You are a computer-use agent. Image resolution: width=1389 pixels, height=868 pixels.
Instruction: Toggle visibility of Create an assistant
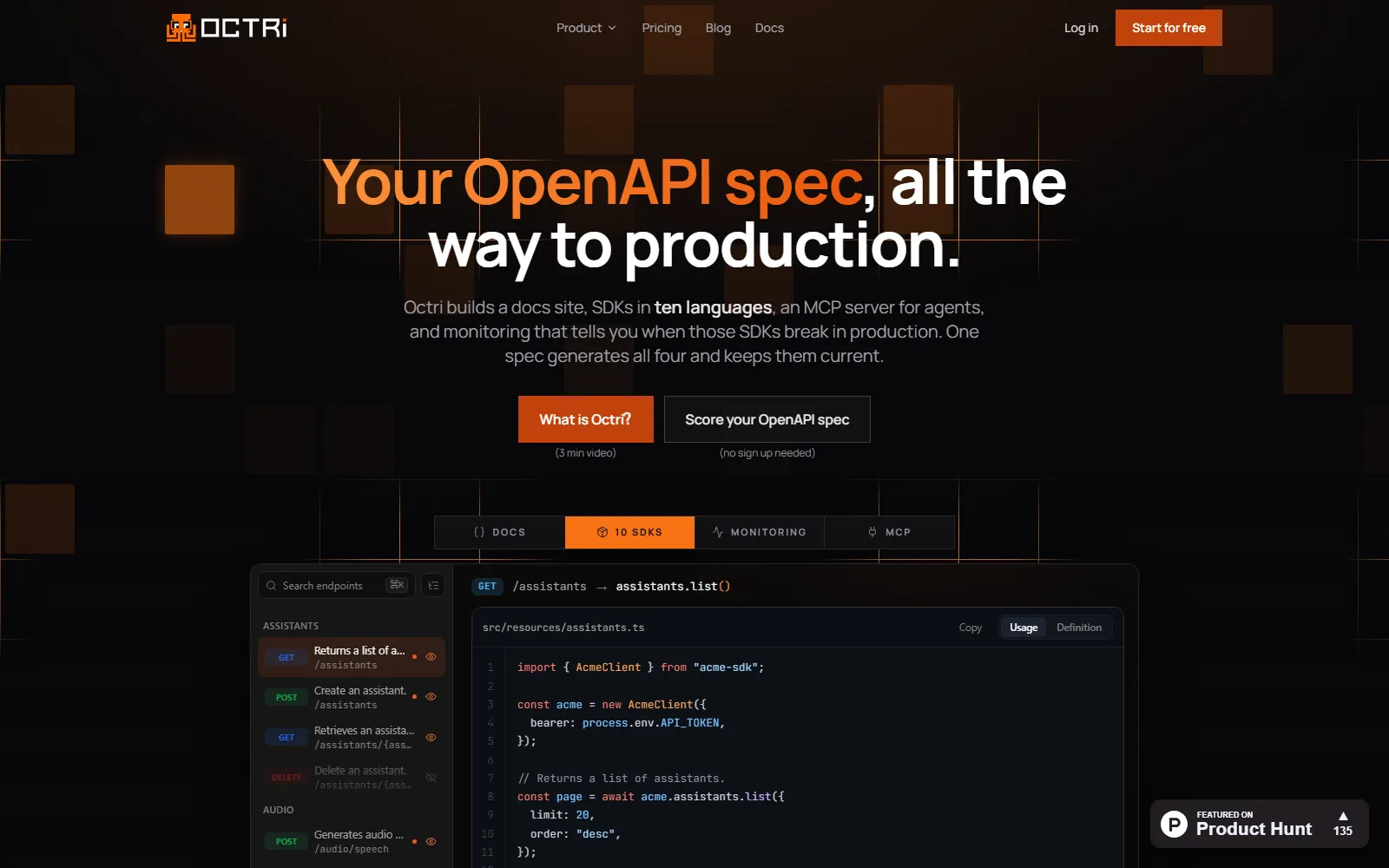click(431, 697)
